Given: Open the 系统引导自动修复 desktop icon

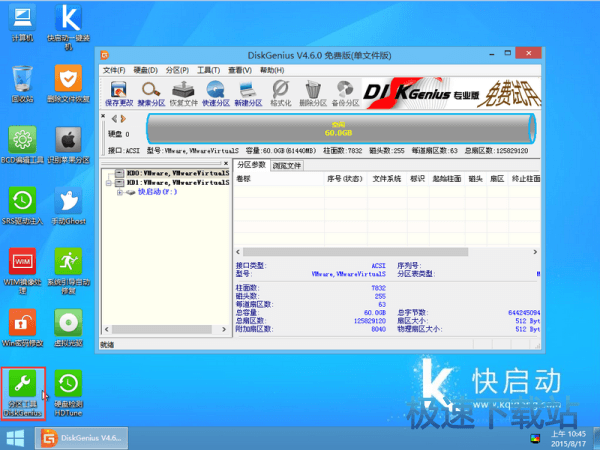Looking at the screenshot, I should tap(68, 271).
